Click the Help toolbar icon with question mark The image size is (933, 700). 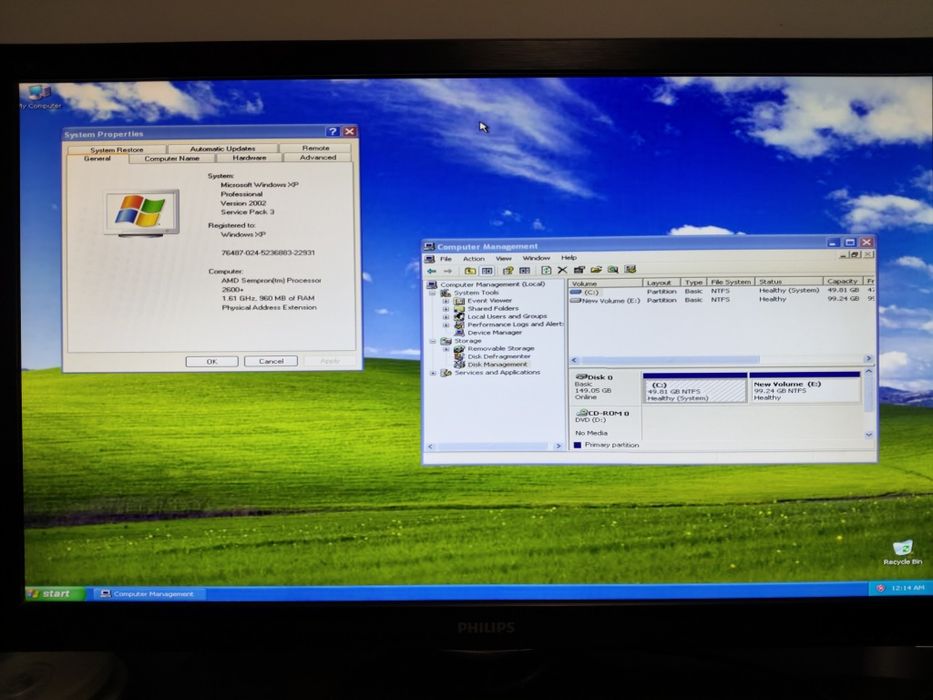click(x=508, y=270)
